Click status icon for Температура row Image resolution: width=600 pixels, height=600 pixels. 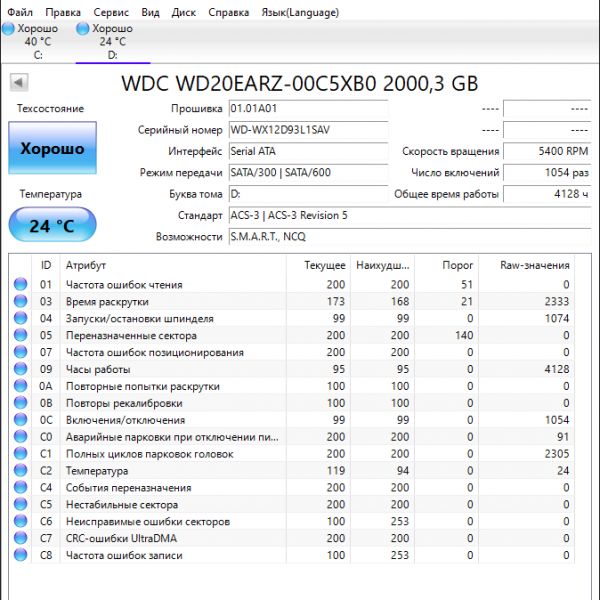click(x=20, y=471)
